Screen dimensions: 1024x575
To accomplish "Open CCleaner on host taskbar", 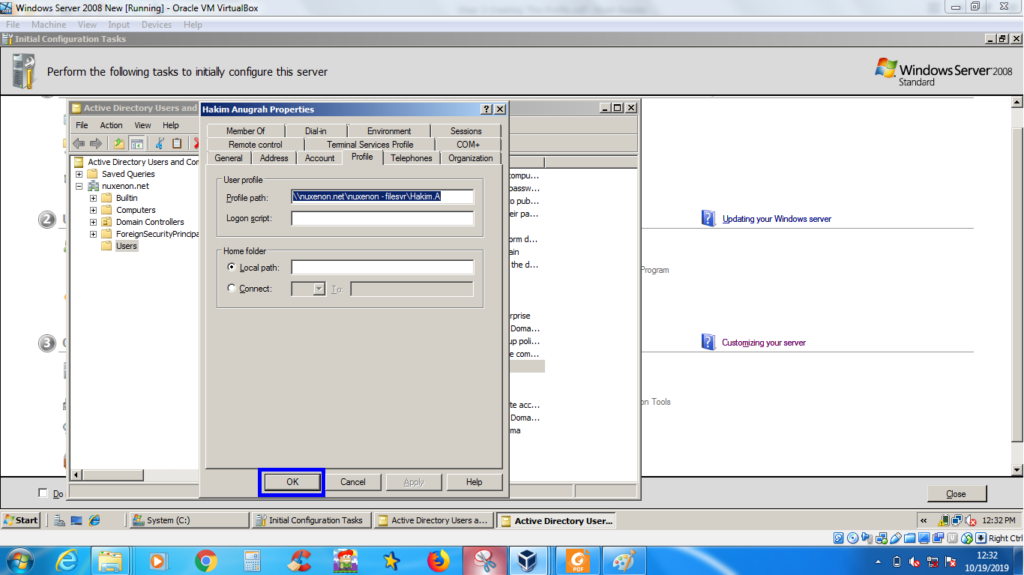I will (299, 561).
